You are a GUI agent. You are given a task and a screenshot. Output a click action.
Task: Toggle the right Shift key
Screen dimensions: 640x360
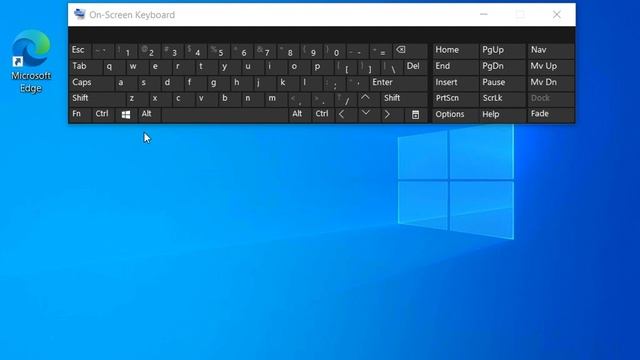point(404,99)
